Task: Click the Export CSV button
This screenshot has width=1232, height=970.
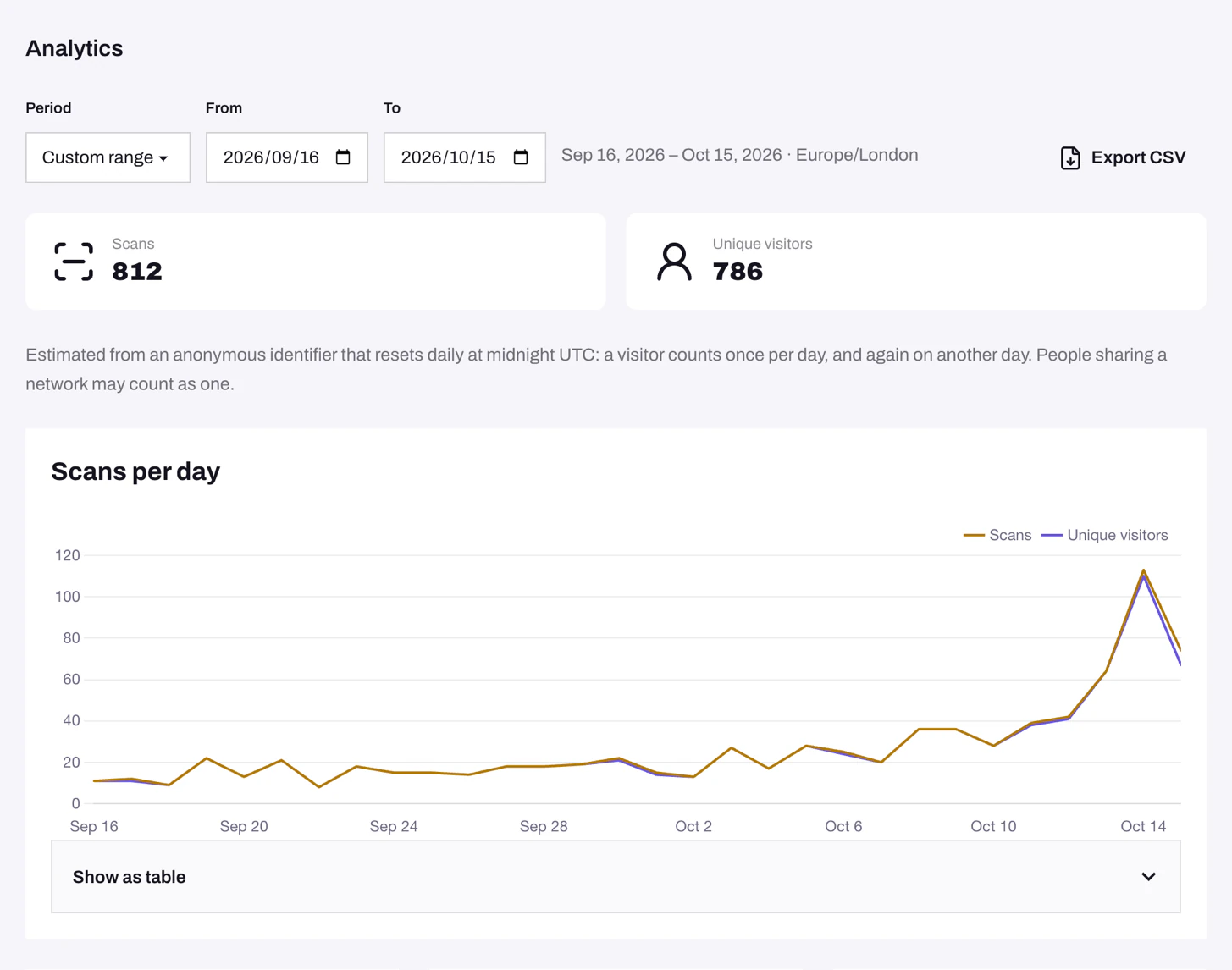Action: pyautogui.click(x=1123, y=157)
